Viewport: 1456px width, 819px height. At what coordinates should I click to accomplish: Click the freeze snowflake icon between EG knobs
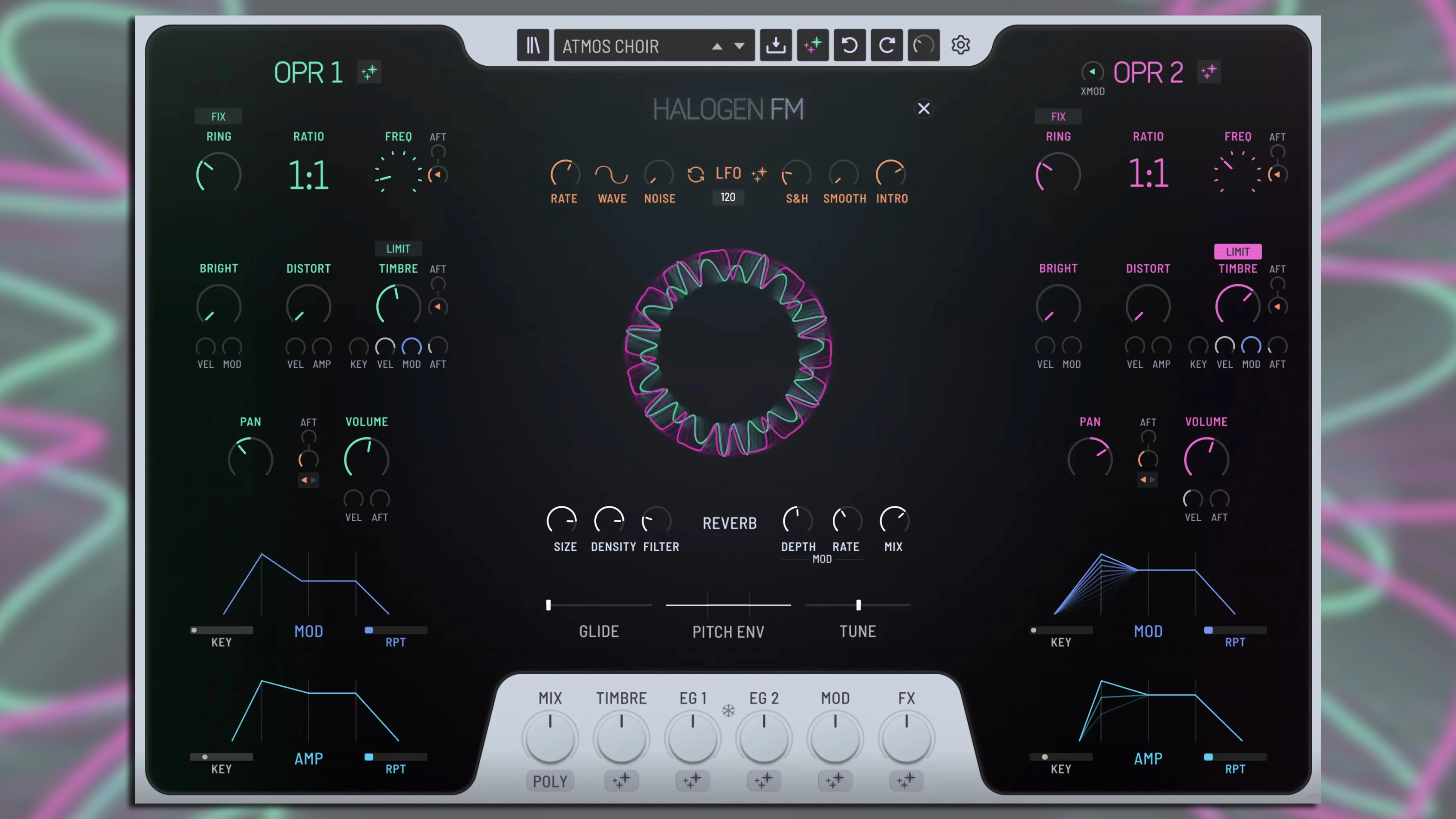728,710
